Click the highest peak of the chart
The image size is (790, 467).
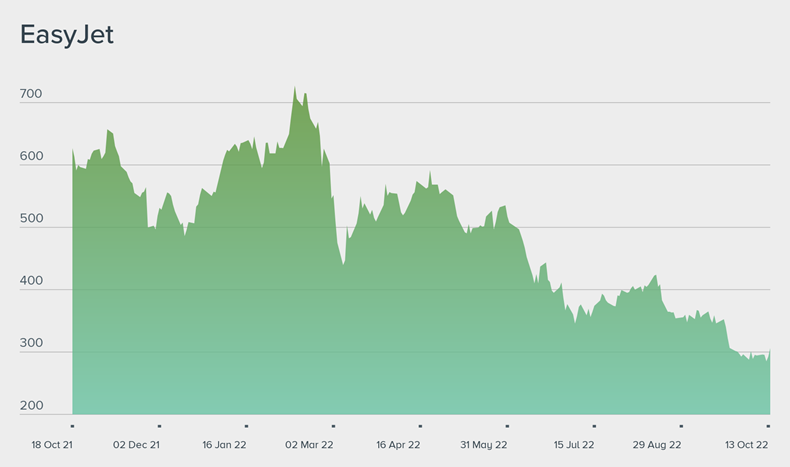click(294, 88)
